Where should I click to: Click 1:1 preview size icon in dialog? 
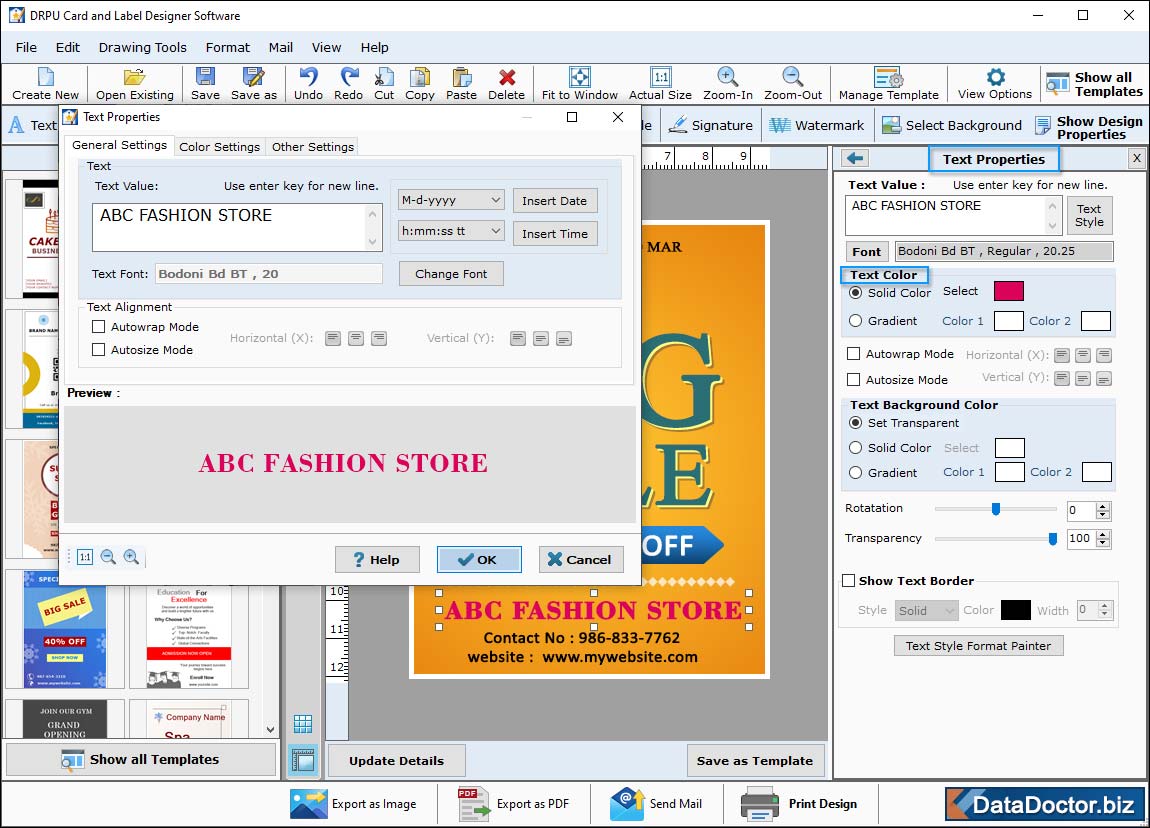85,557
